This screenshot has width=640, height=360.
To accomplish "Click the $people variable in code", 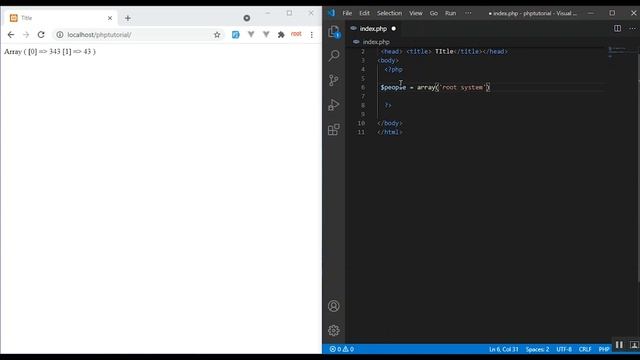I will (393, 87).
